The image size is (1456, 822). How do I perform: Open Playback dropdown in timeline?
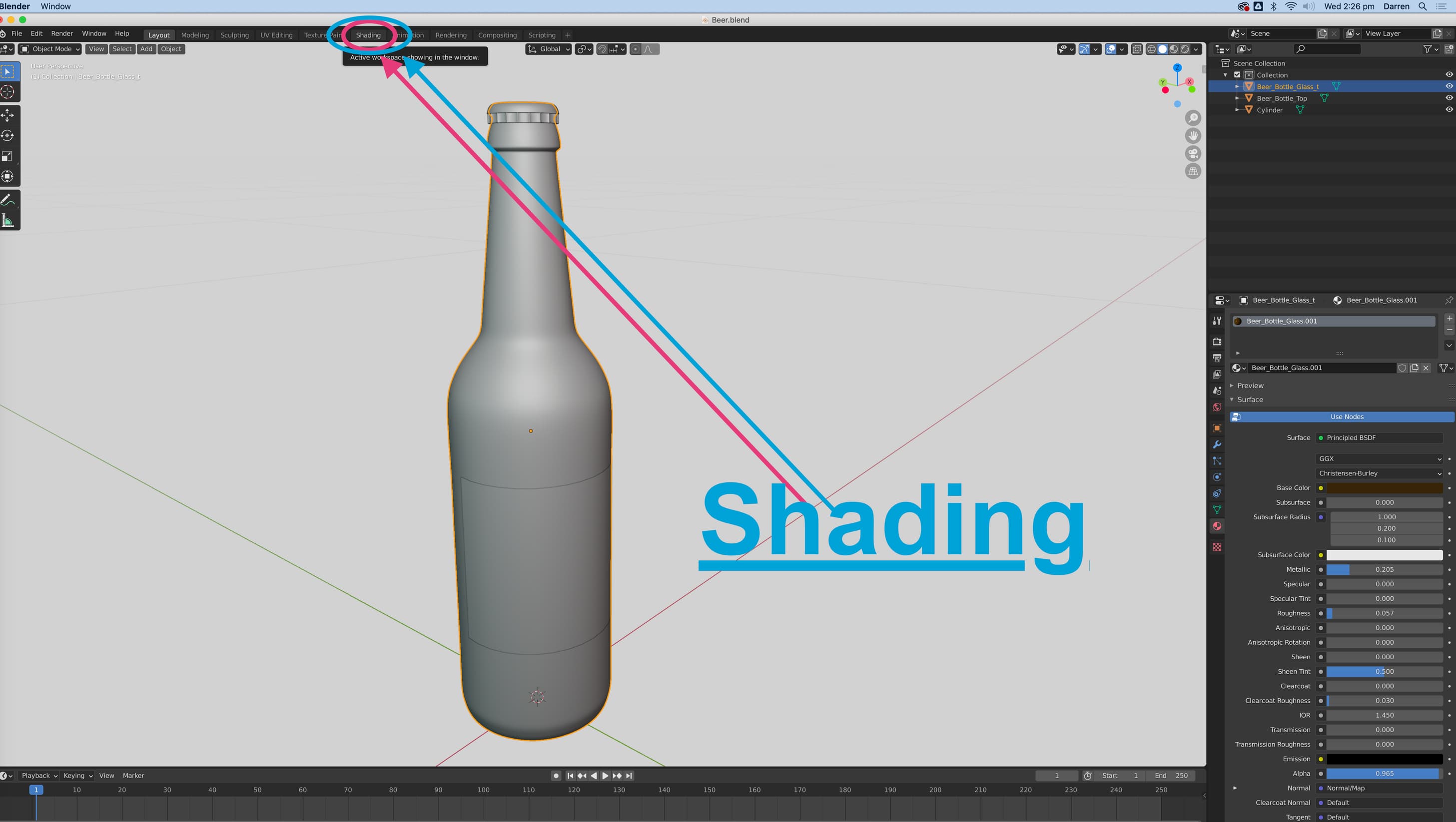[39, 776]
